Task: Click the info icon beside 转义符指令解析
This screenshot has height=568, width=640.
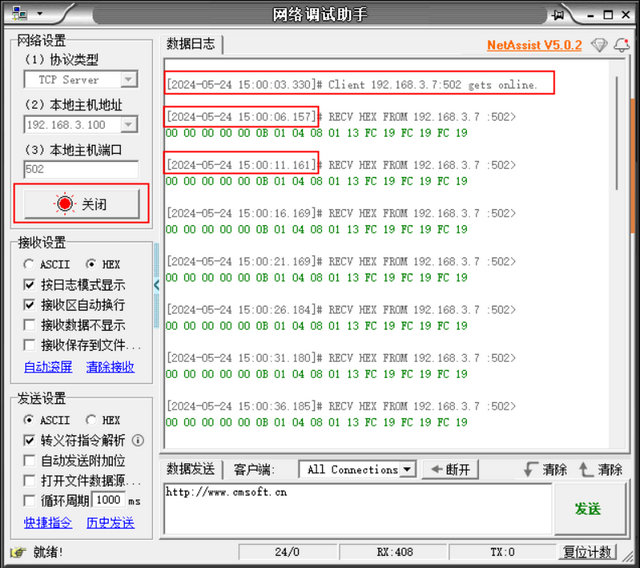Action: point(138,440)
